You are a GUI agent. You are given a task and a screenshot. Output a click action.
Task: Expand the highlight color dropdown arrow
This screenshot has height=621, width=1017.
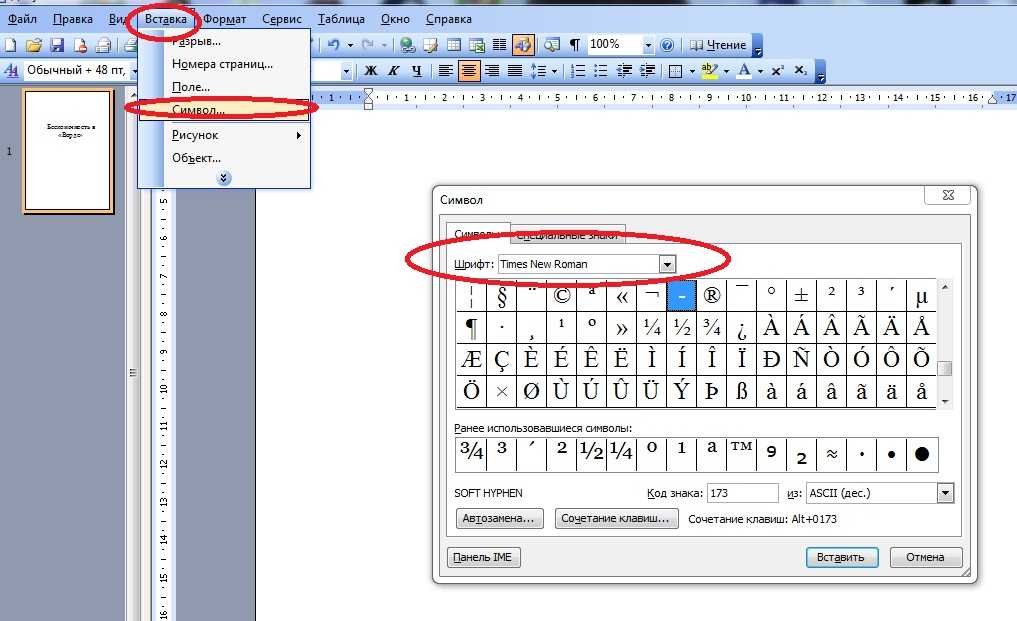[726, 71]
